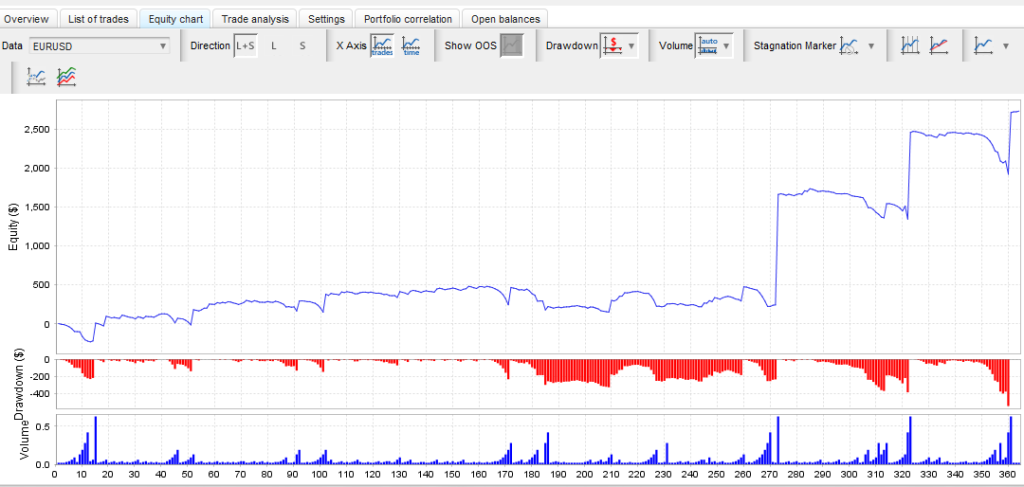Viewport: 1024px width, 487px height.
Task: Click the red line chart icon
Action: click(x=939, y=45)
